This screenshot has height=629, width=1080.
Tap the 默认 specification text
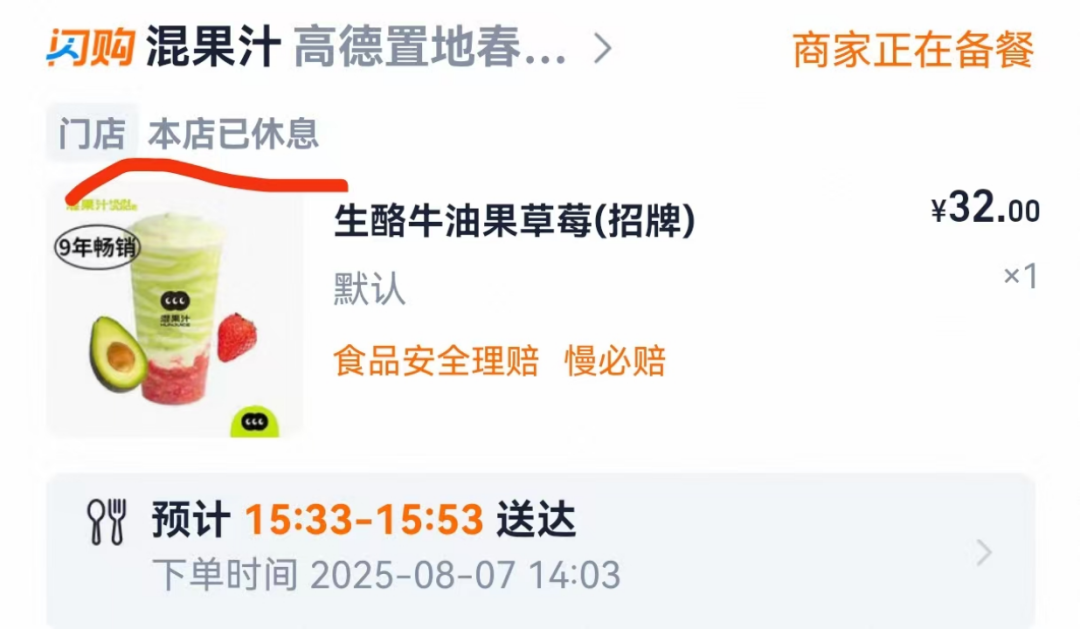point(370,288)
